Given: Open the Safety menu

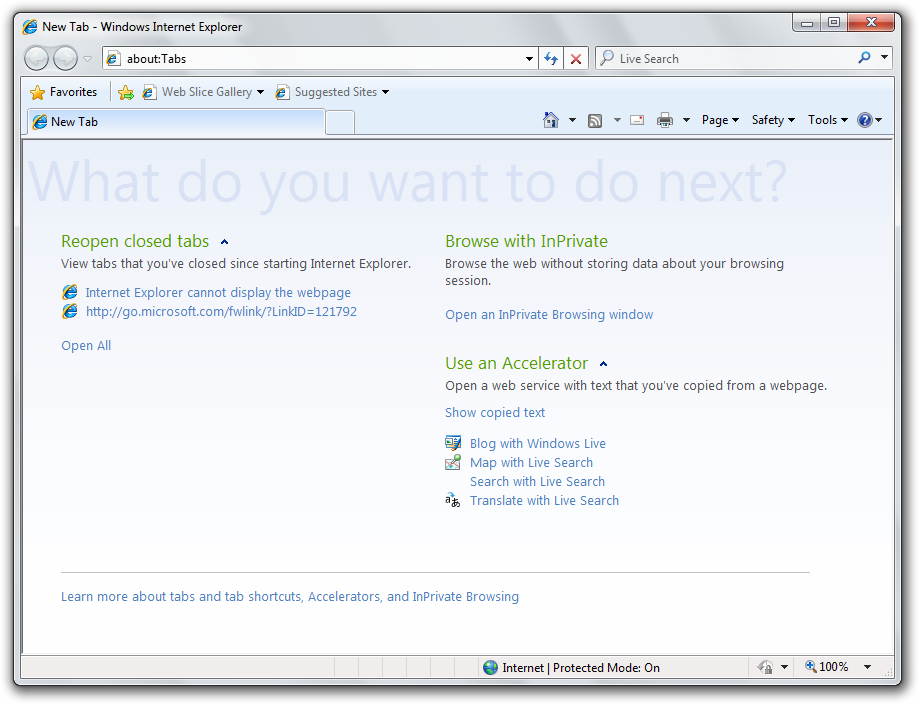Looking at the screenshot, I should [x=773, y=120].
